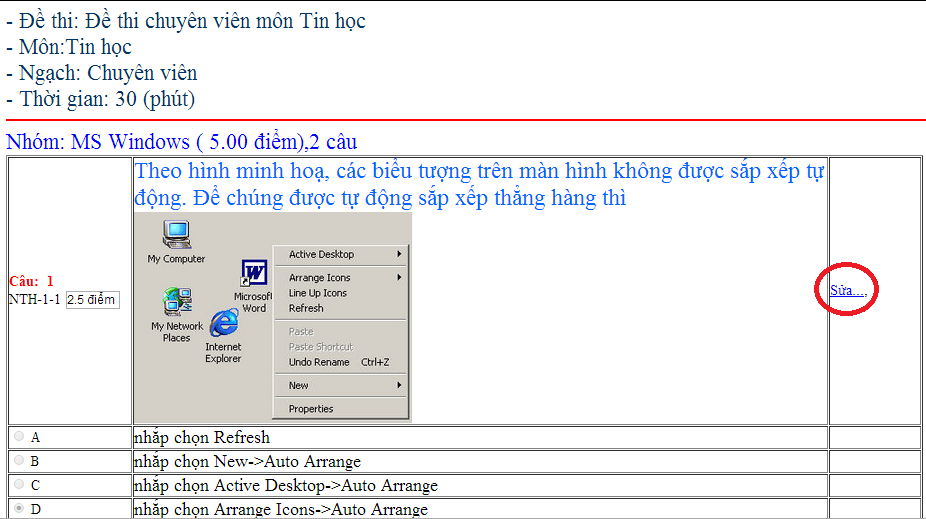The width and height of the screenshot is (926, 519).
Task: Click answer text 'nhắp chọn Refresh'
Action: [x=202, y=438]
